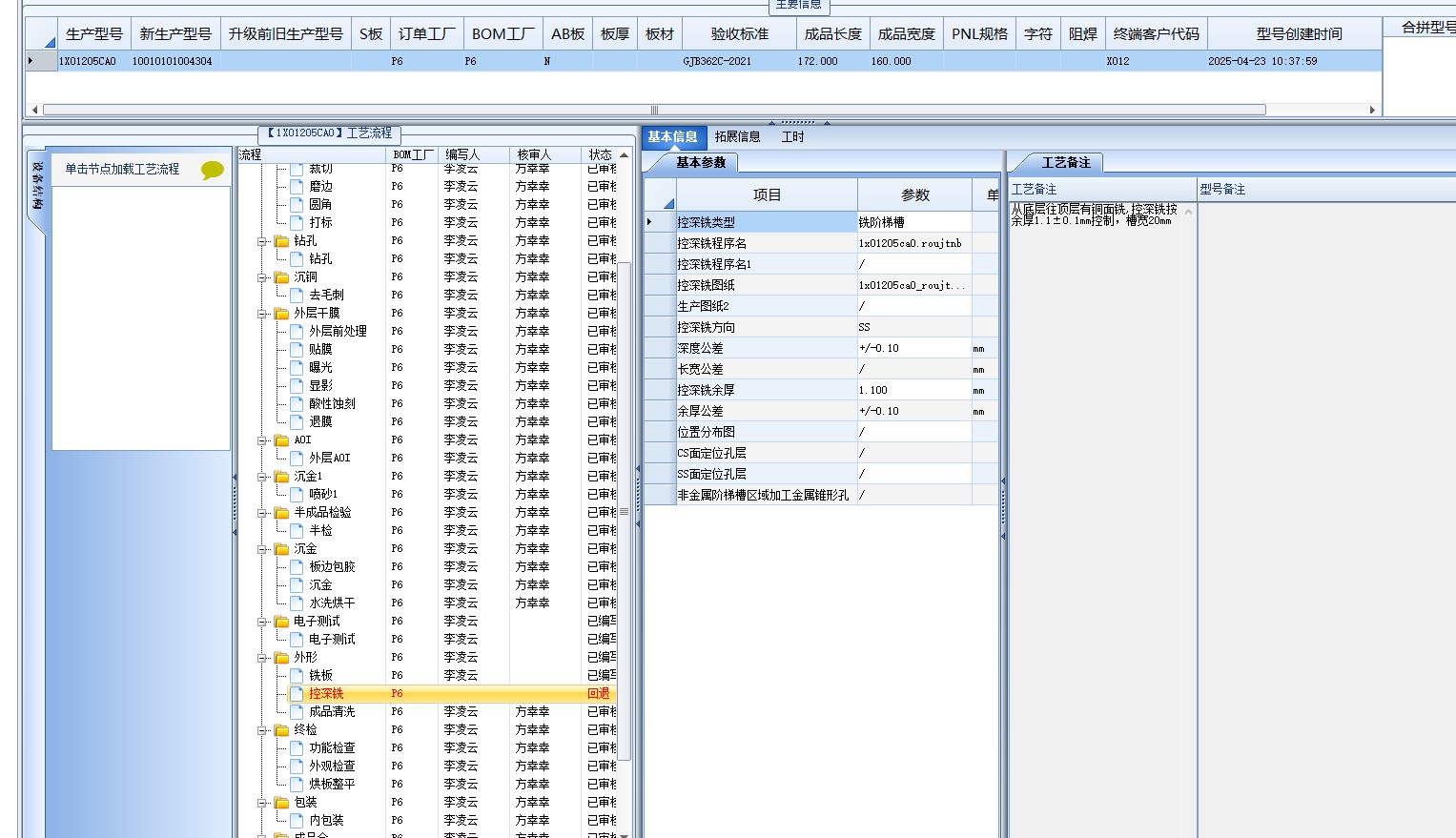Click the document icon beside 外层前处理
Image resolution: width=1456 pixels, height=838 pixels.
coord(297,332)
